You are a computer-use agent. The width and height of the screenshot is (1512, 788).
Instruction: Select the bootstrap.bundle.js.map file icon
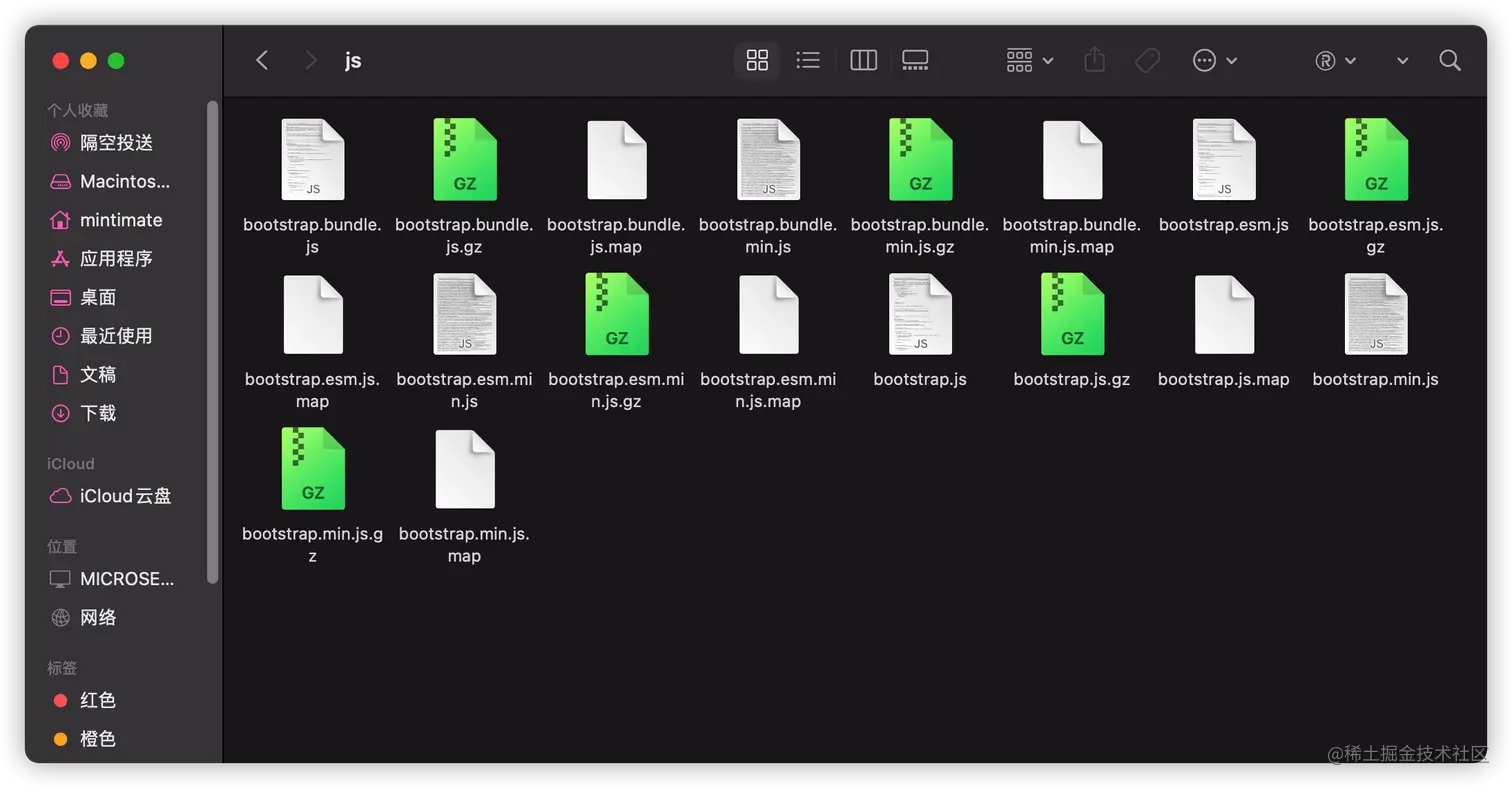(617, 160)
